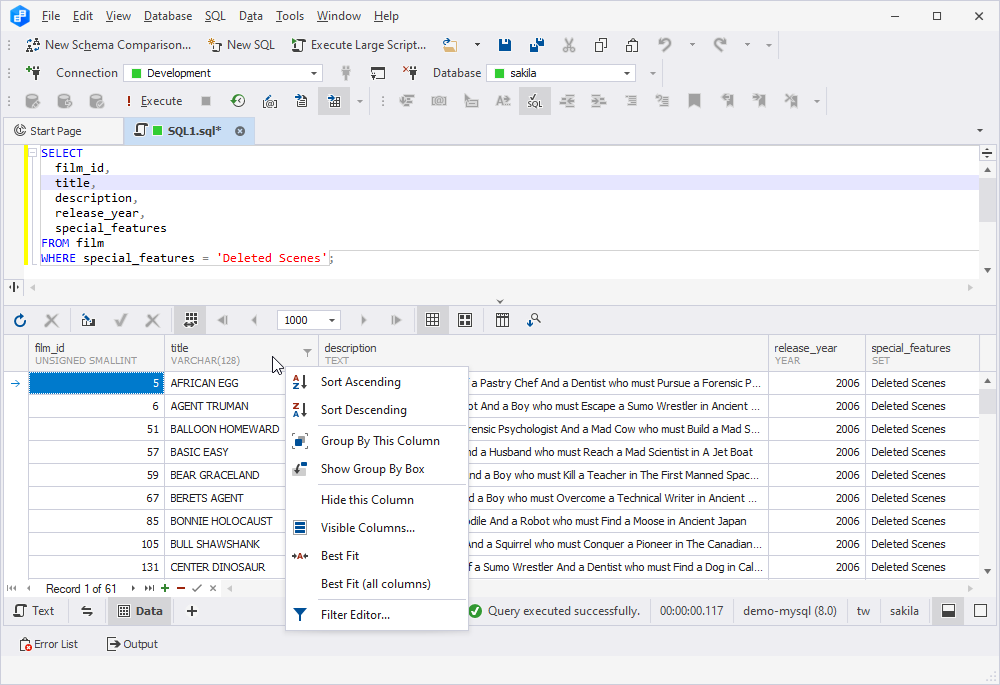
Task: Click Execute Large Script button
Action: pyautogui.click(x=358, y=45)
